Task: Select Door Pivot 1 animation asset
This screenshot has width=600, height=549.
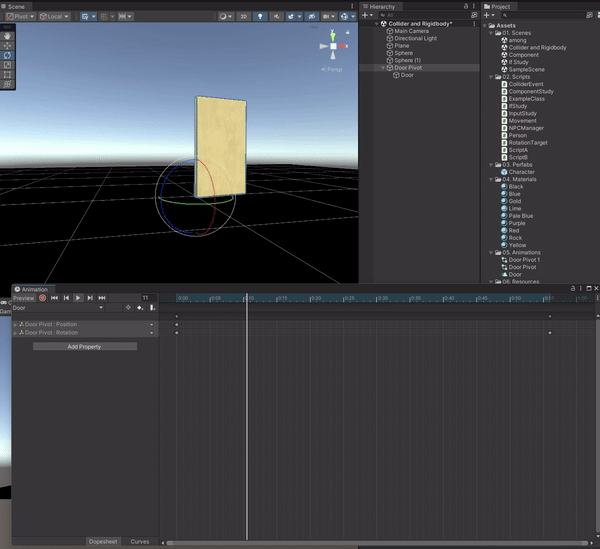Action: click(x=524, y=260)
